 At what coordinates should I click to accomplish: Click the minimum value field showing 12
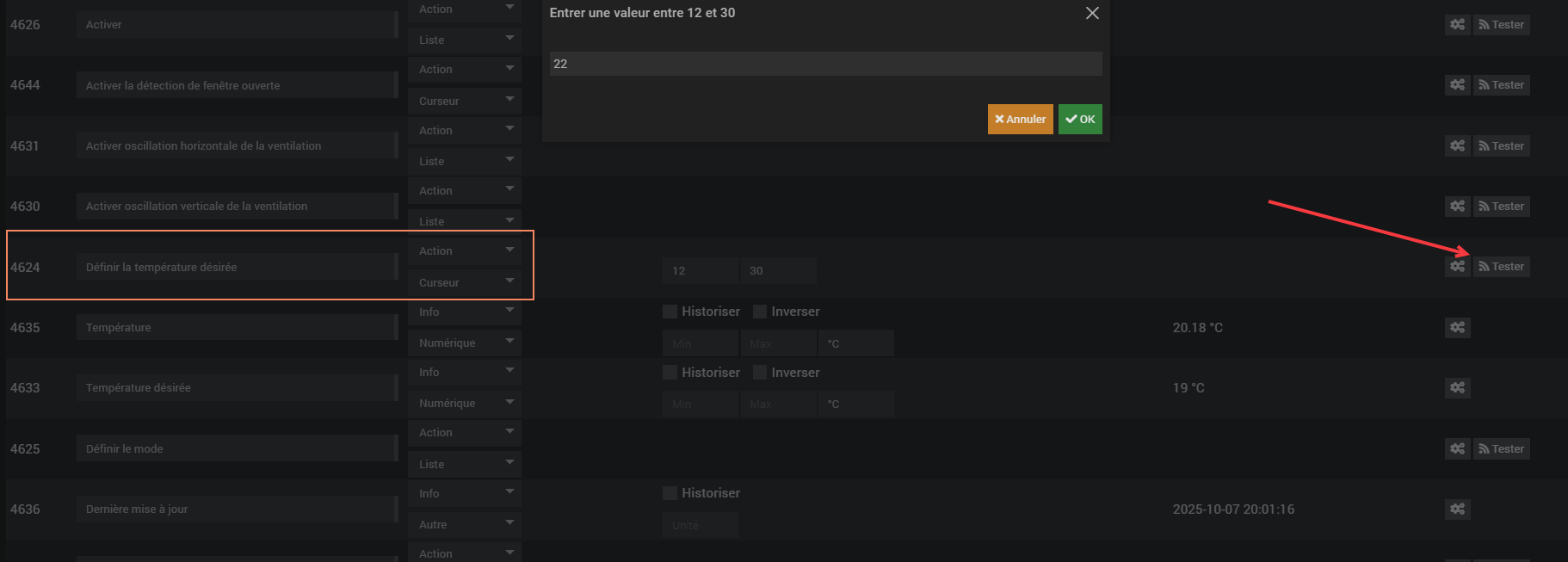click(700, 270)
